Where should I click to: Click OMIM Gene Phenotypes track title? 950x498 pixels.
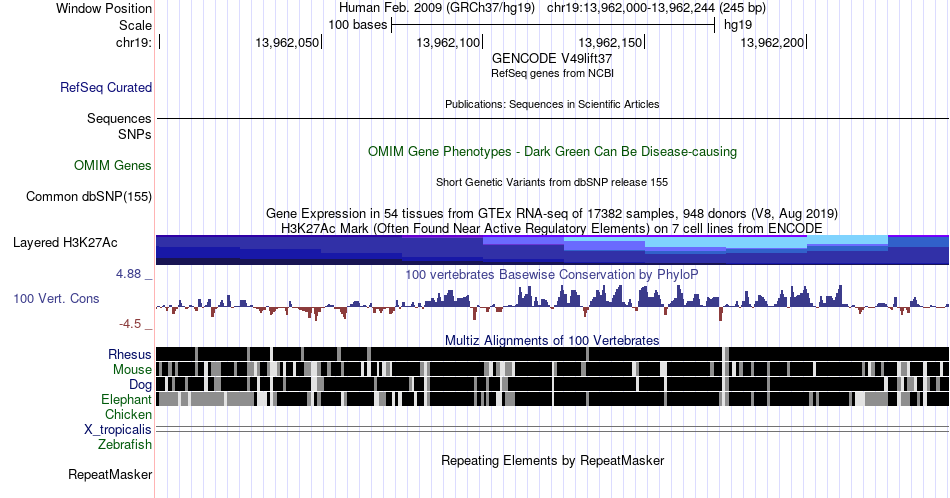pos(552,151)
